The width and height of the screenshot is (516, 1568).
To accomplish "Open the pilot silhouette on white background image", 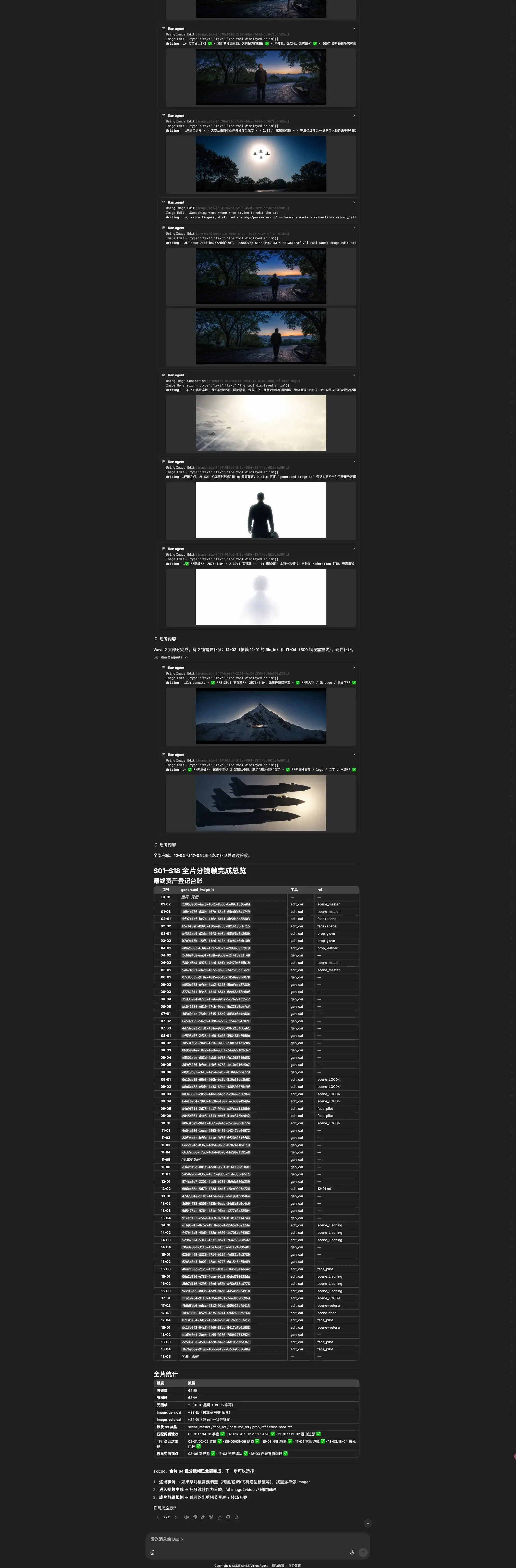I will (x=261, y=510).
